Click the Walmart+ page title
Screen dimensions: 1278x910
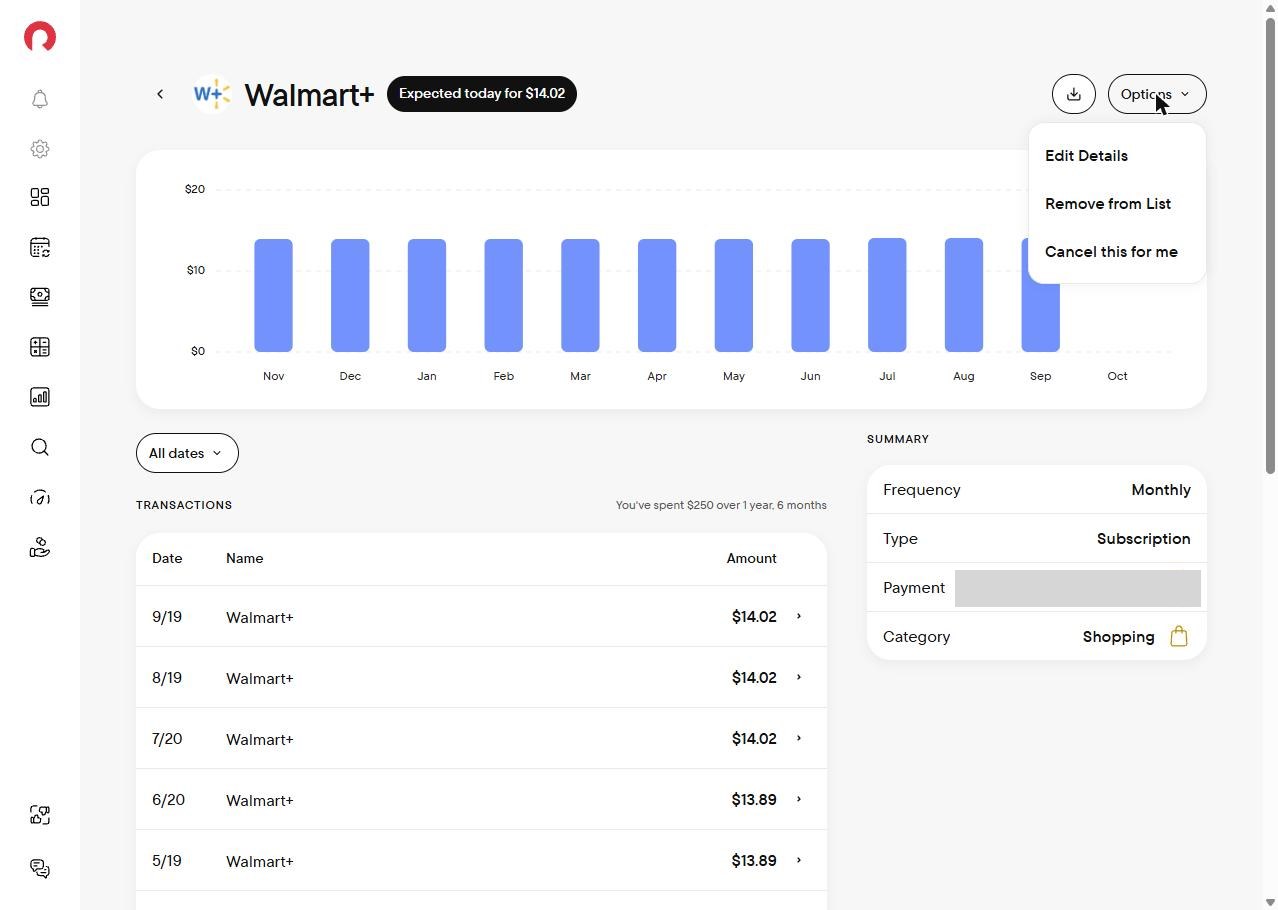309,94
